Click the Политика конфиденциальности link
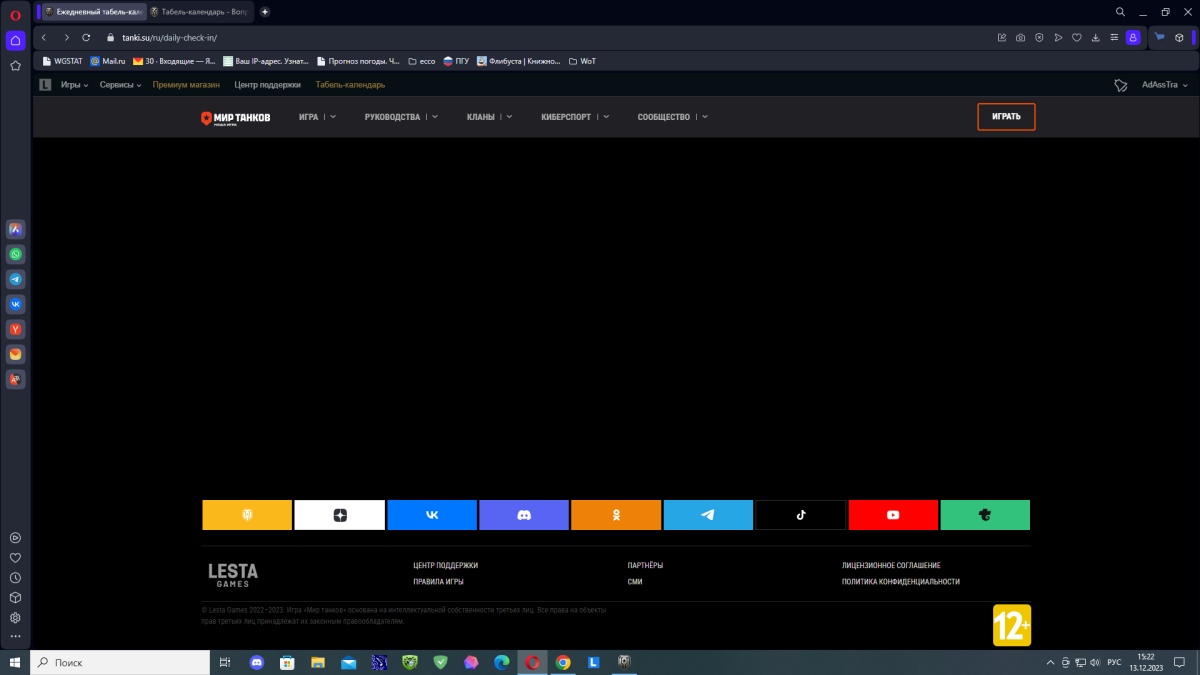 click(900, 581)
